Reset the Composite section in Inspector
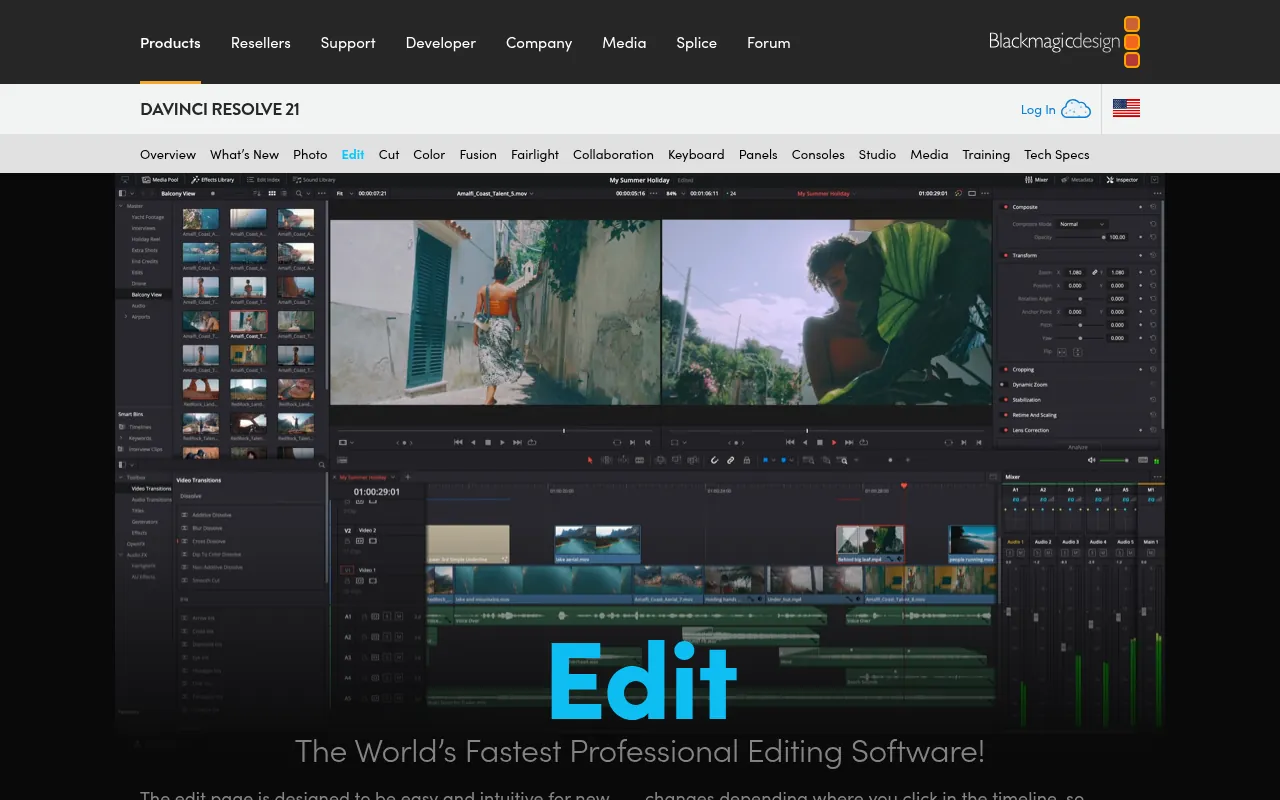The width and height of the screenshot is (1280, 800). 1153,207
